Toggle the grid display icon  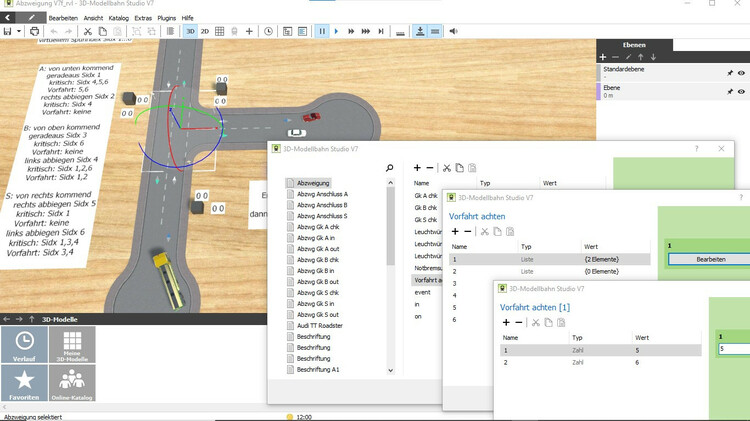click(220, 32)
